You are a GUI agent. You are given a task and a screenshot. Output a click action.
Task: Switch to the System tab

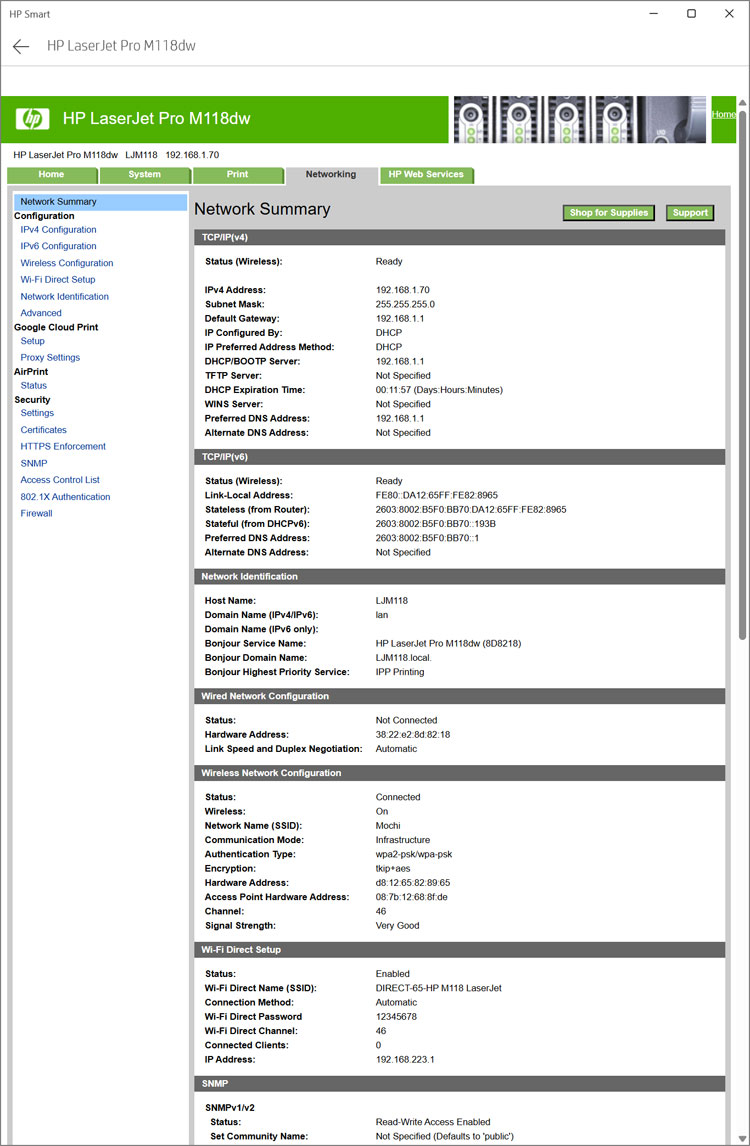145,175
